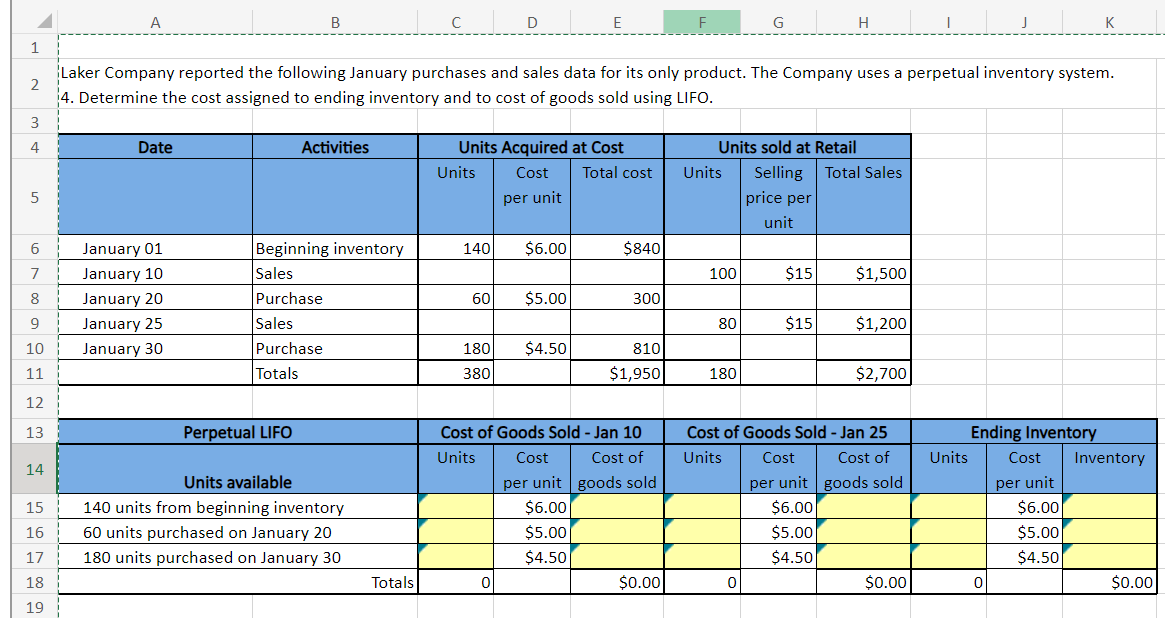1165x618 pixels.
Task: Click the $2,700 total sales cell
Action: coord(863,373)
